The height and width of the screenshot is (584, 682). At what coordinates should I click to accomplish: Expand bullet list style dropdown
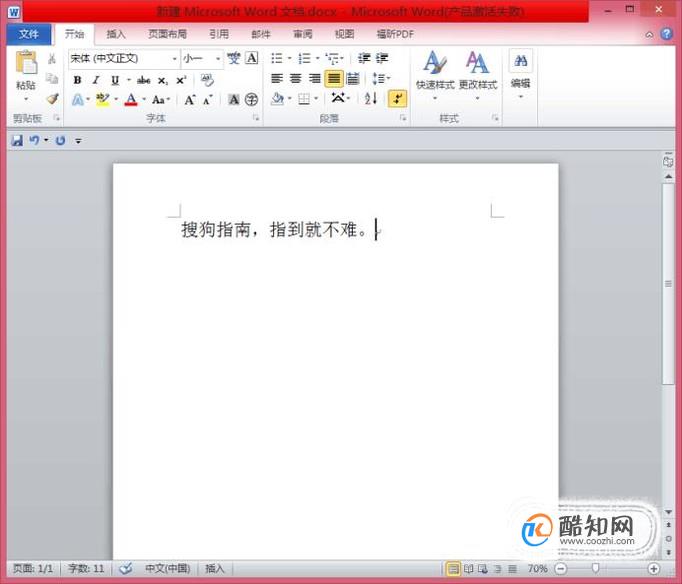(290, 58)
